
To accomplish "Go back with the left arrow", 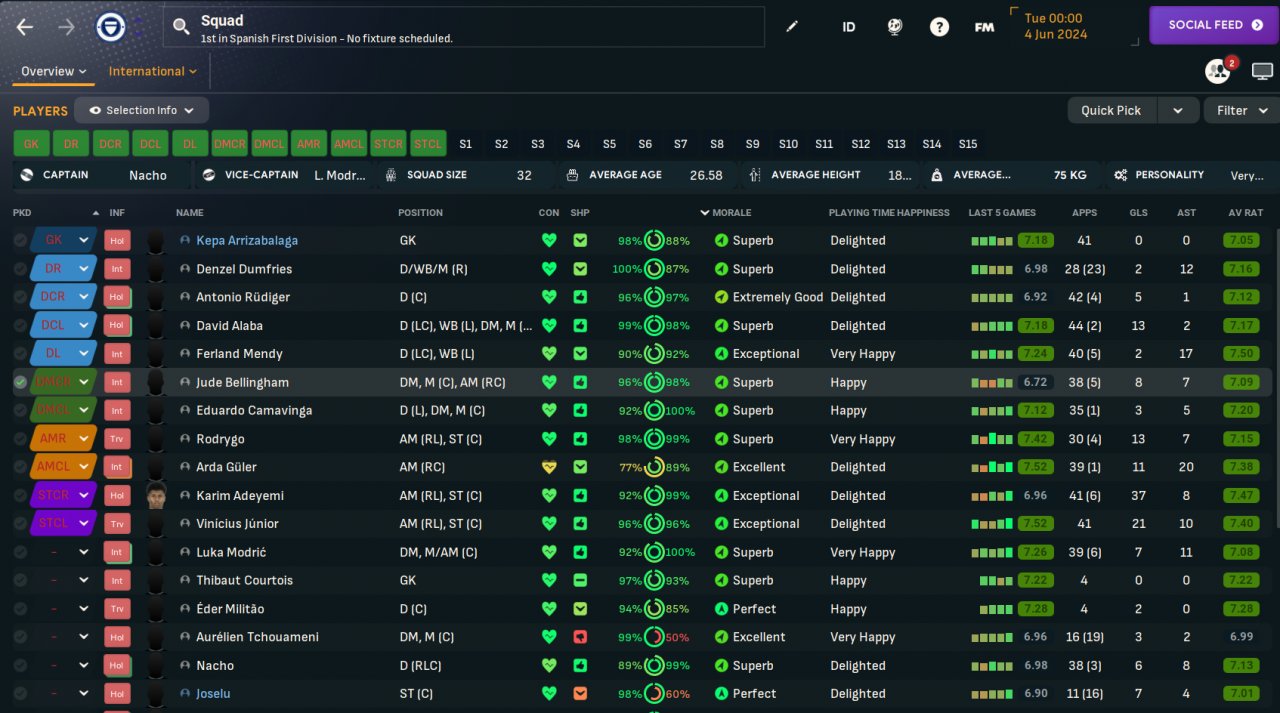I will 25,27.
